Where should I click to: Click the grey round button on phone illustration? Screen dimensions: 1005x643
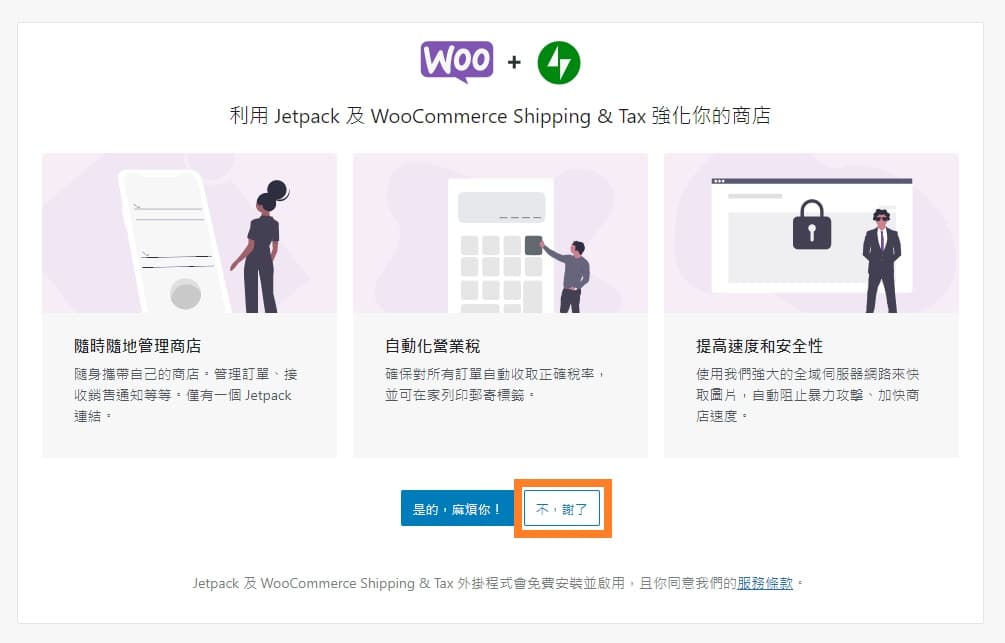click(185, 294)
